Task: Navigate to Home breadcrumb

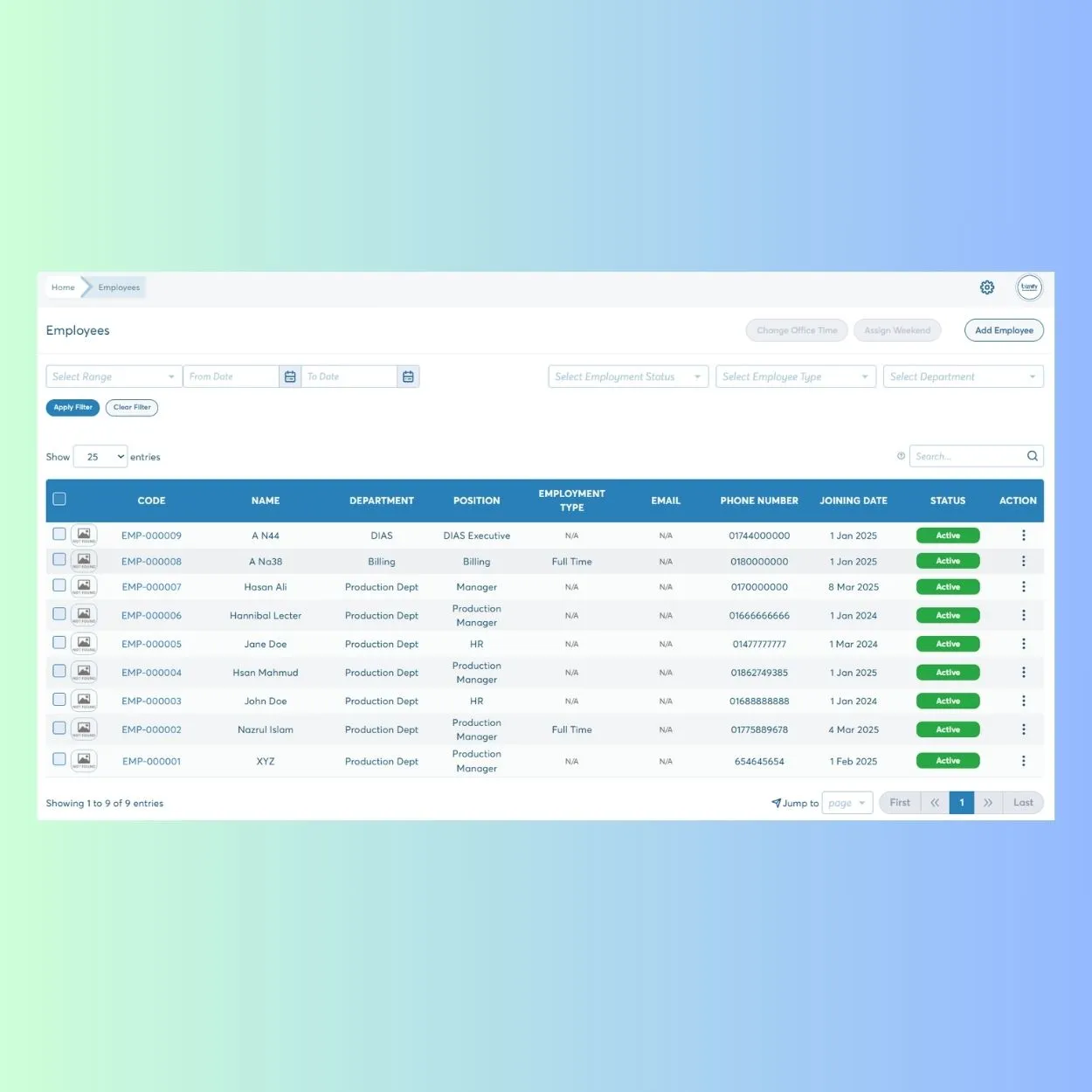Action: [63, 287]
